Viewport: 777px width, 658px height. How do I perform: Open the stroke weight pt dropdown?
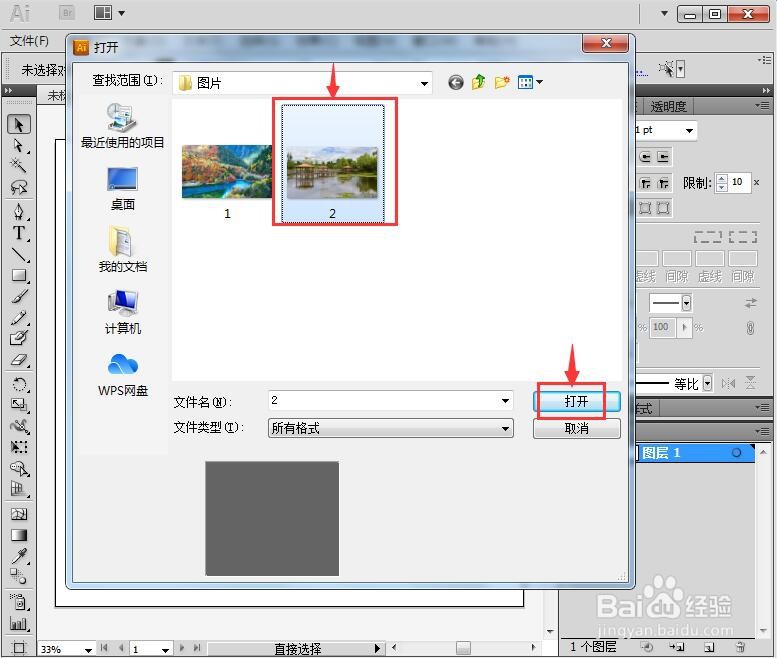tap(689, 131)
